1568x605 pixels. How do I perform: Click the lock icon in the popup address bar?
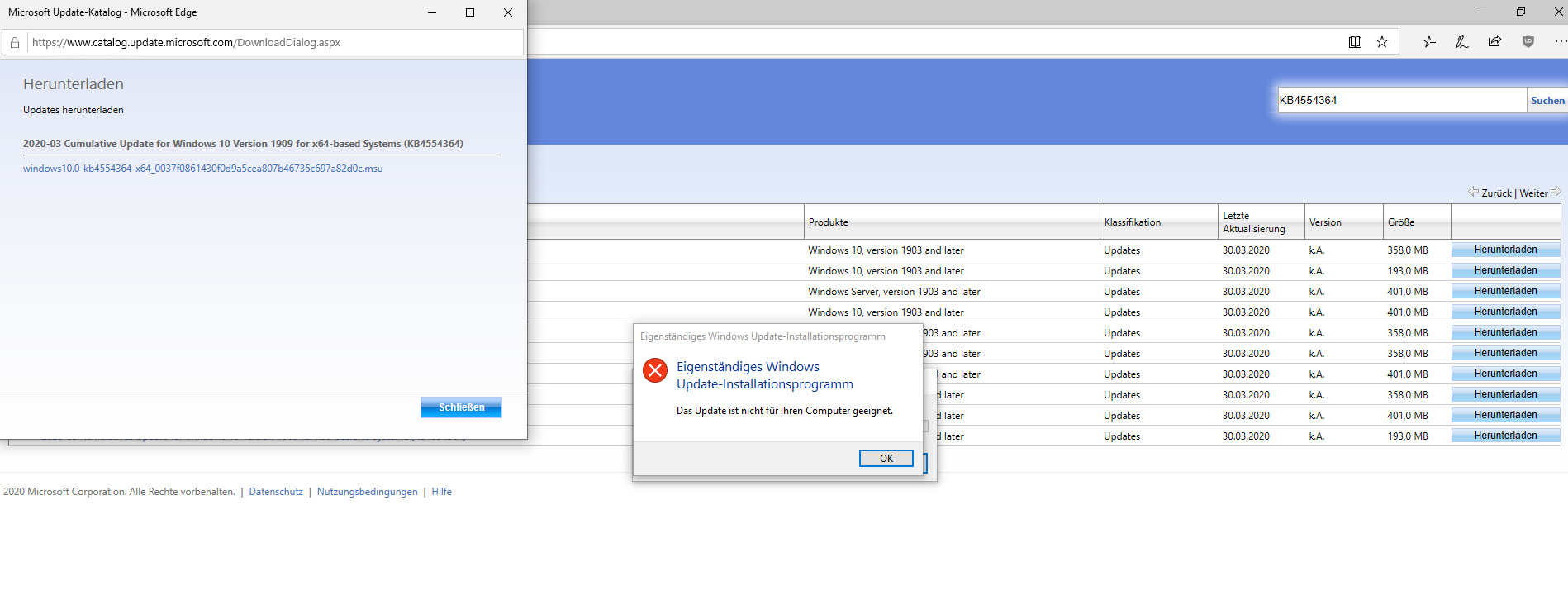pyautogui.click(x=15, y=42)
